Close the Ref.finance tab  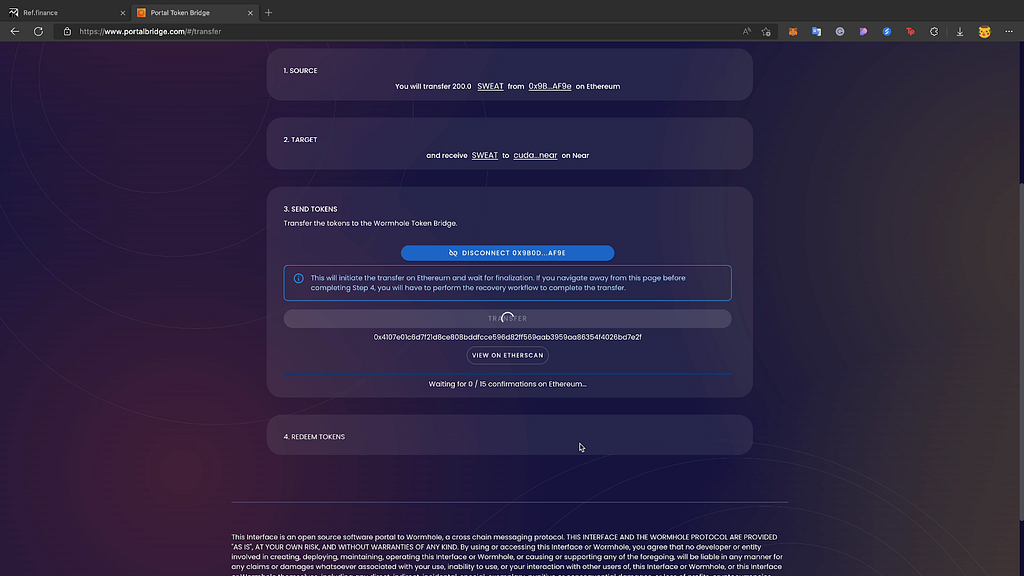pyautogui.click(x=122, y=12)
